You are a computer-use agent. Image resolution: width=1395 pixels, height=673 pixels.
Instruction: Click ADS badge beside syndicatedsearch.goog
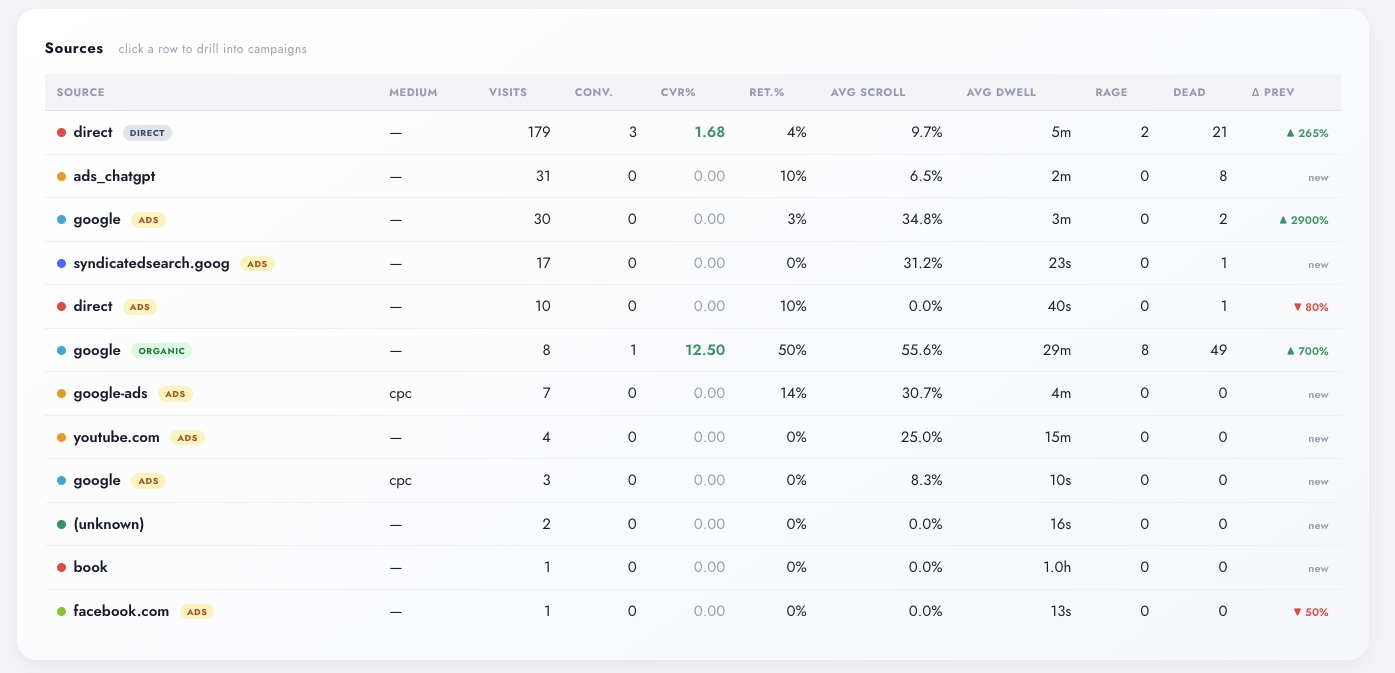257,264
